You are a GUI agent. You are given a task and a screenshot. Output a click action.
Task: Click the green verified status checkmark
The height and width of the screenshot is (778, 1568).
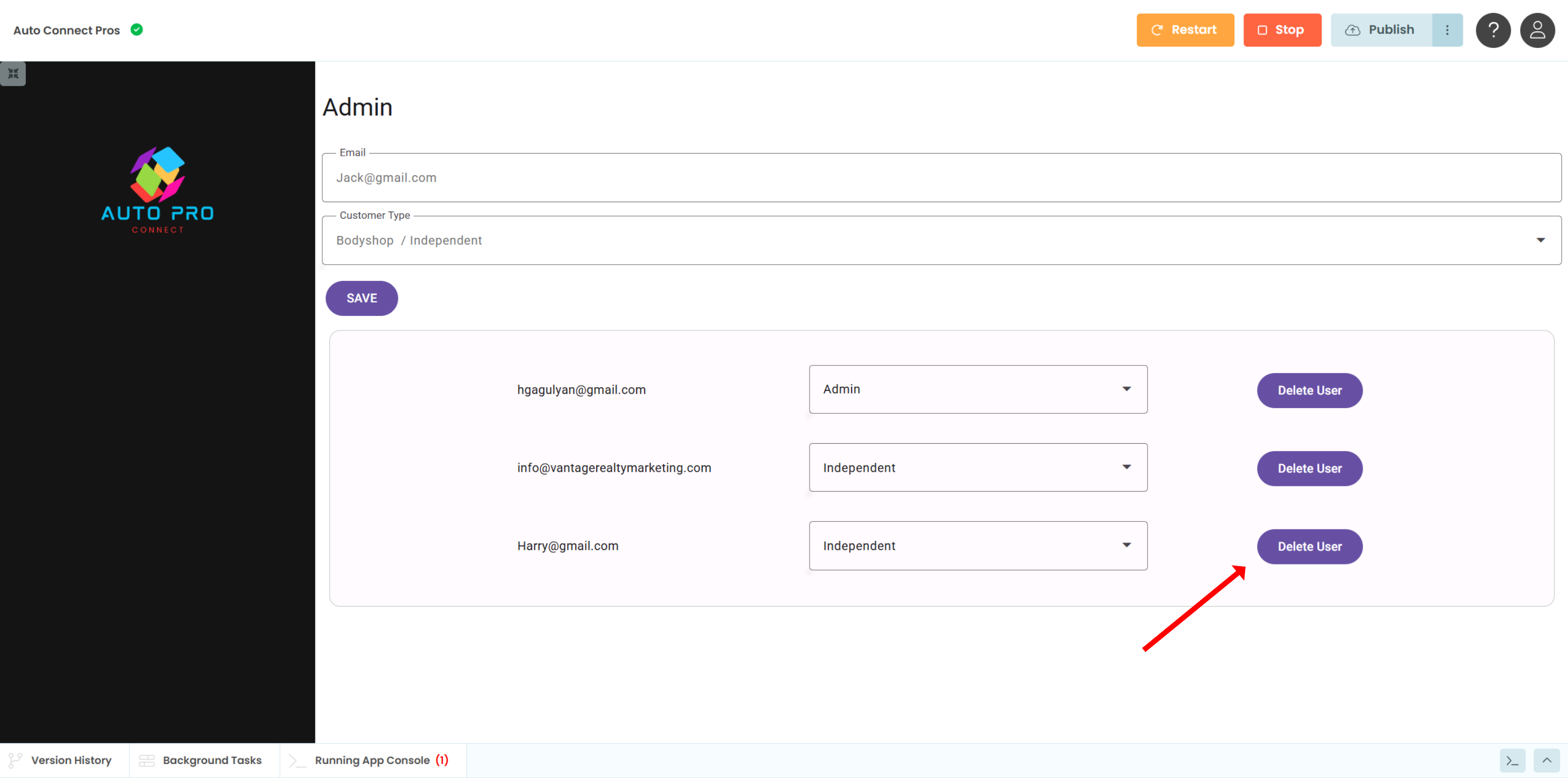point(137,29)
